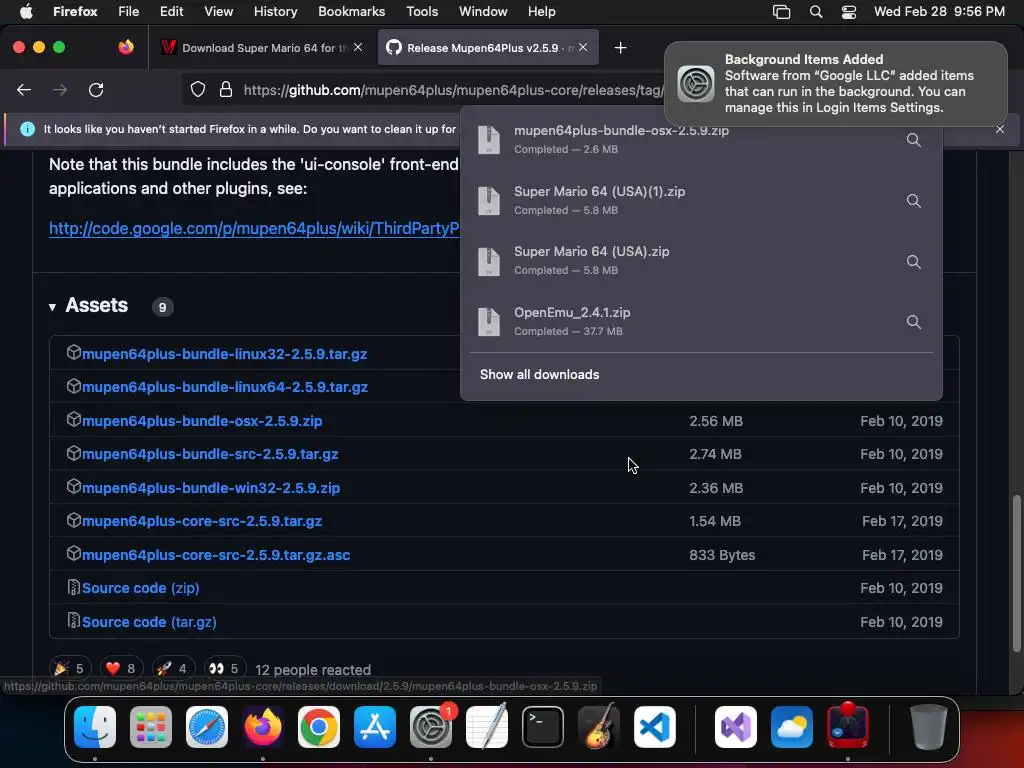Launch Google Chrome from the Dock

click(x=319, y=726)
